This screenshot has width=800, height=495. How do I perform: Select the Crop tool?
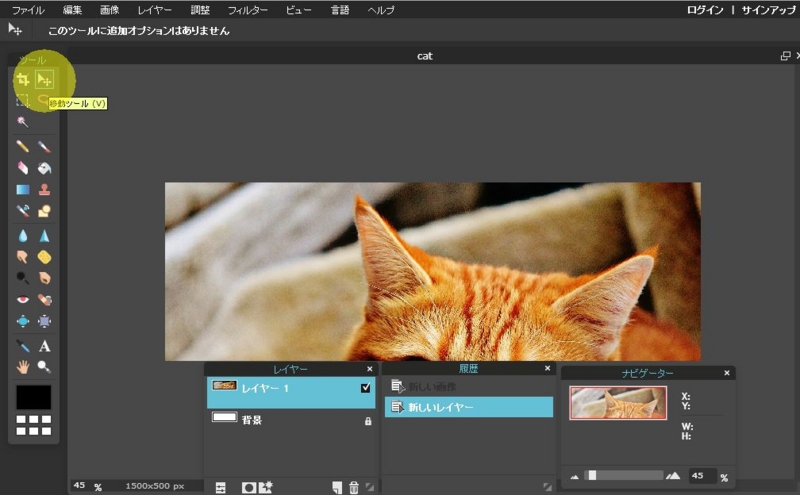tap(22, 79)
